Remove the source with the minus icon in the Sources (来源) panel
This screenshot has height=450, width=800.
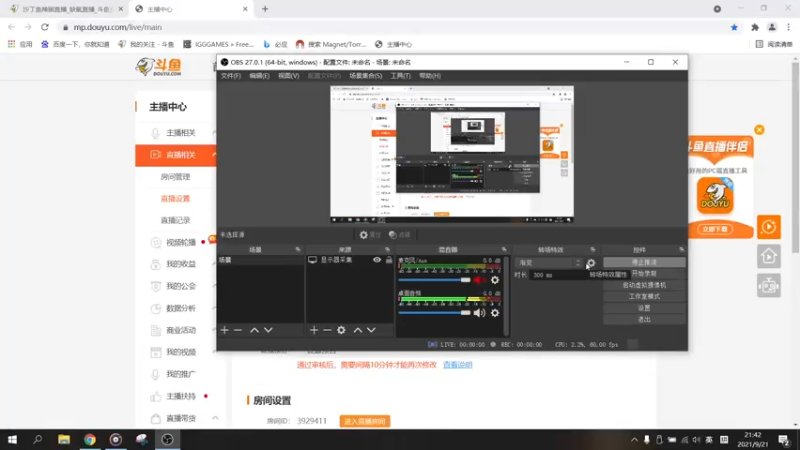point(327,330)
